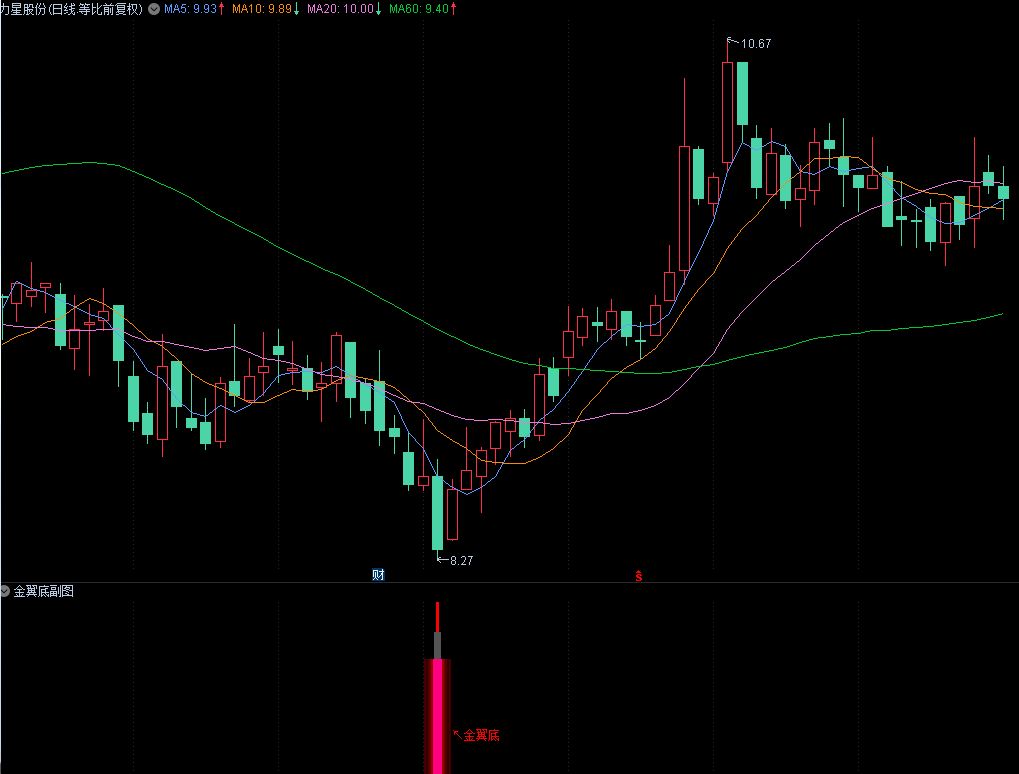Select the MA5: 9.93 indicator label
1019x774 pixels.
point(190,9)
